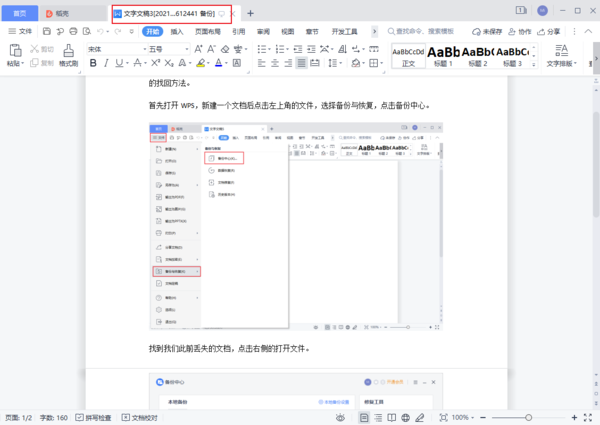
Task: Toggle Bold formatting
Action: point(93,63)
